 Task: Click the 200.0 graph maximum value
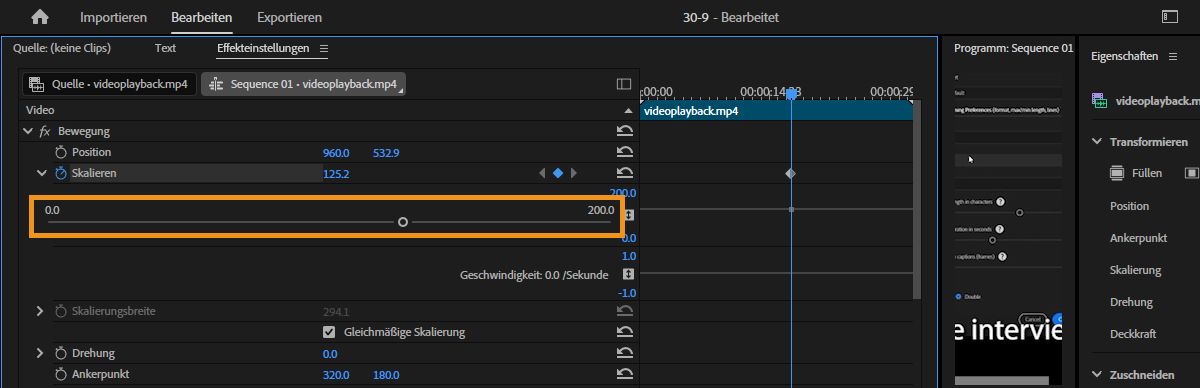pos(622,193)
